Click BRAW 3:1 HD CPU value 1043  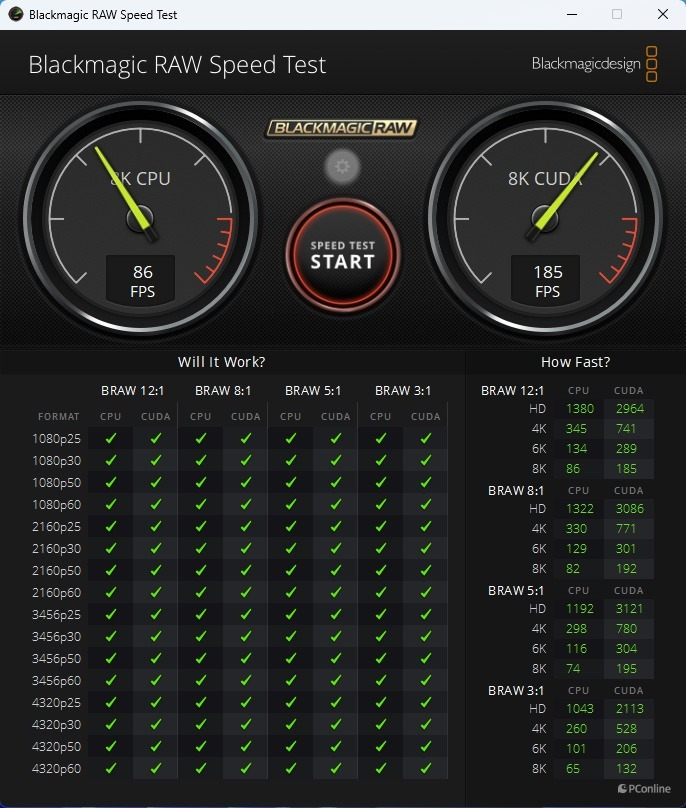[x=580, y=709]
